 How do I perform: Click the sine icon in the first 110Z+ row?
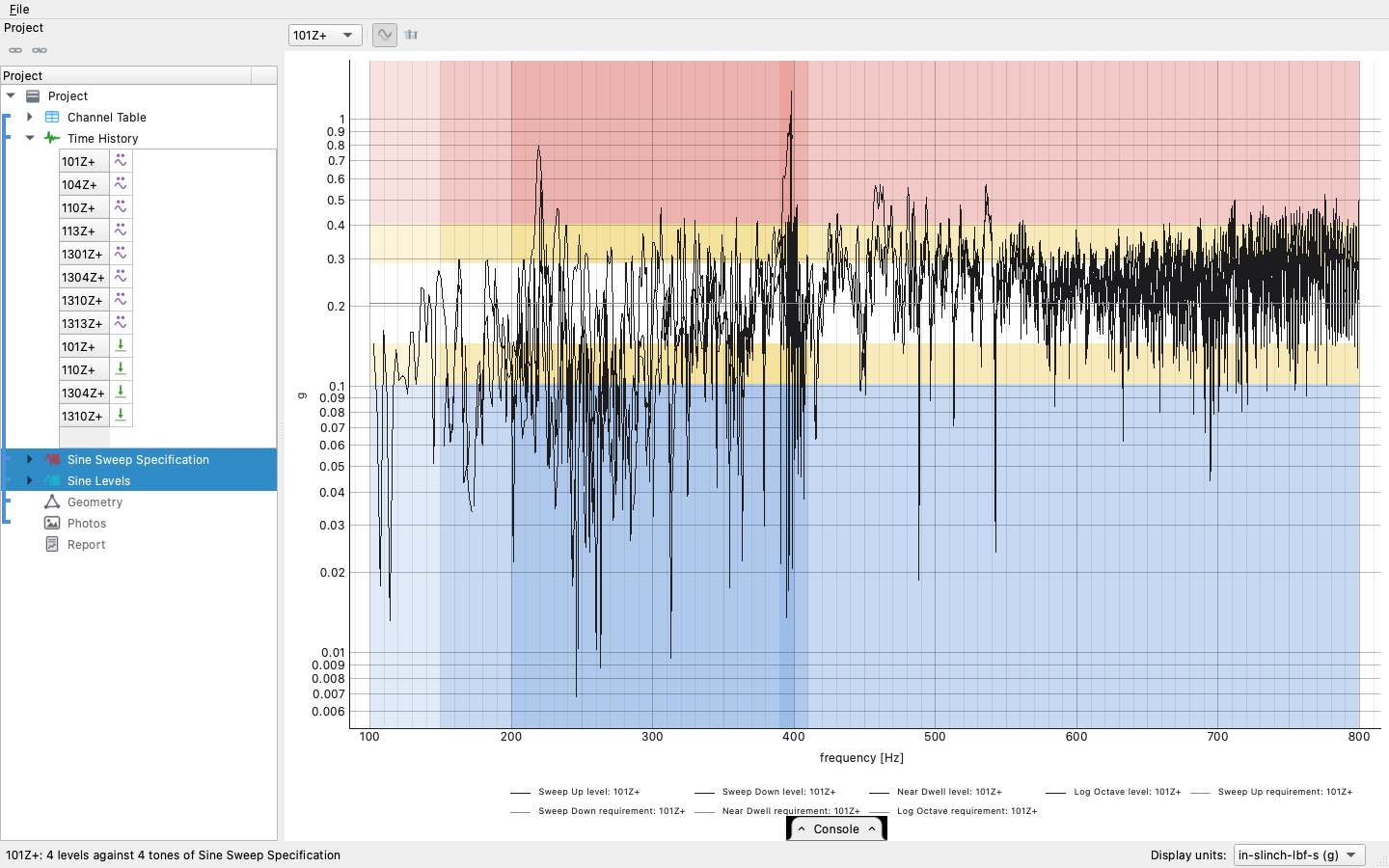click(121, 207)
